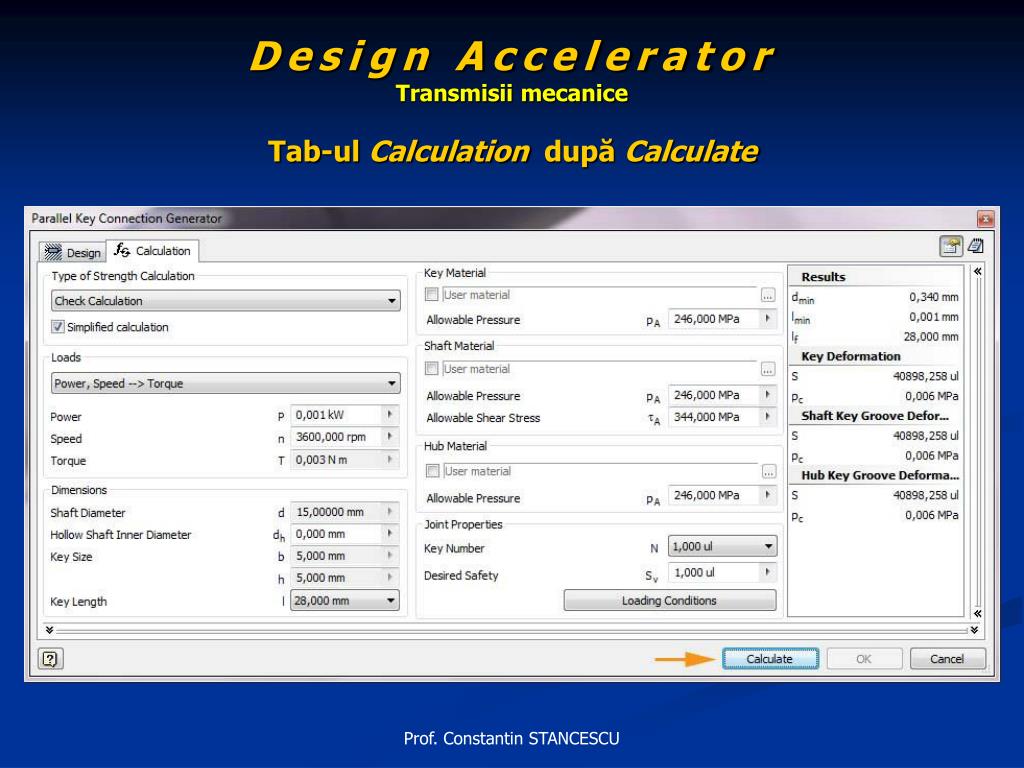Screen dimensions: 1024x768
Task: Click the Key Deformation results header
Action: tap(850, 357)
